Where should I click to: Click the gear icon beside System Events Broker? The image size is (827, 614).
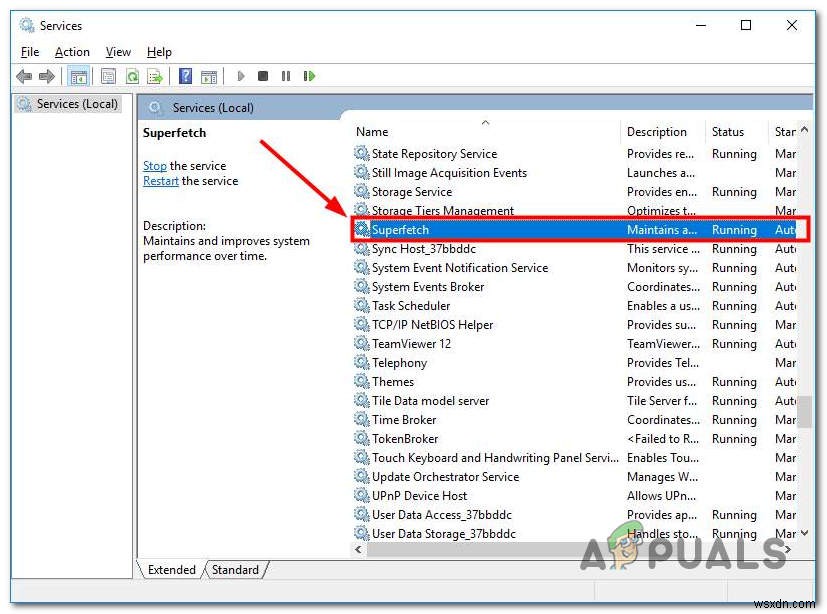pyautogui.click(x=362, y=286)
